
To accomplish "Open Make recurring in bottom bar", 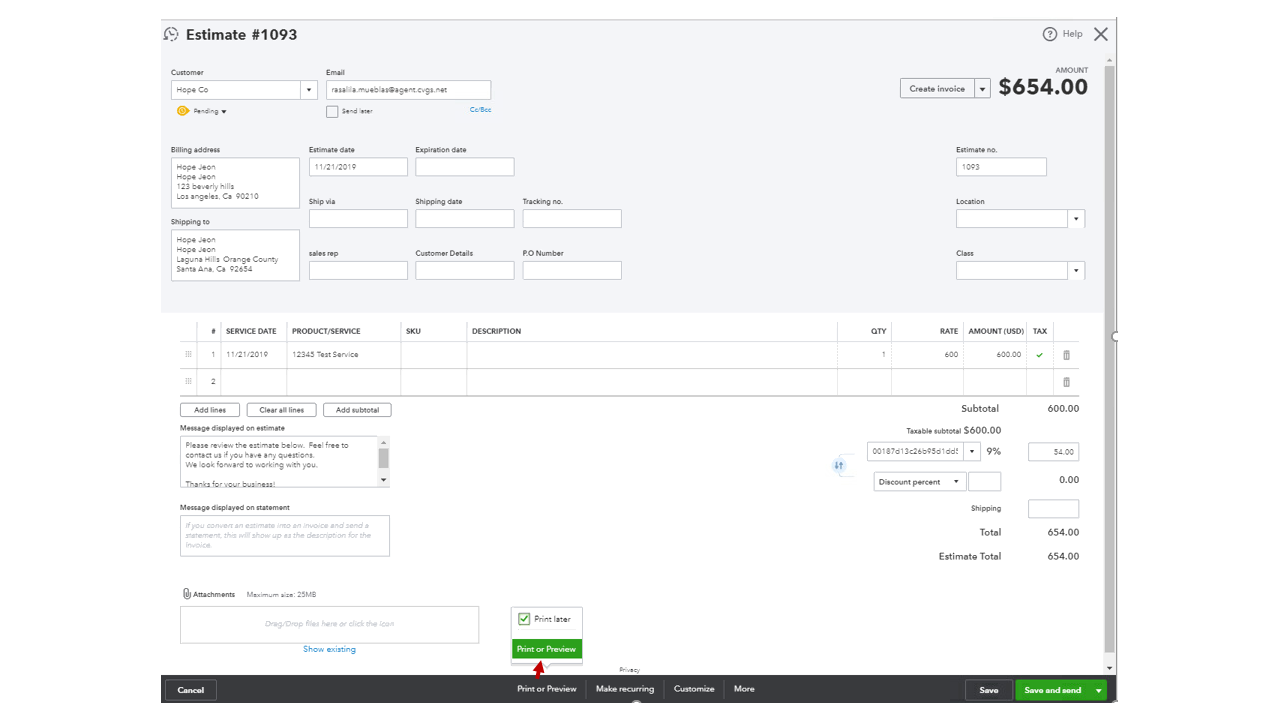I will 625,689.
